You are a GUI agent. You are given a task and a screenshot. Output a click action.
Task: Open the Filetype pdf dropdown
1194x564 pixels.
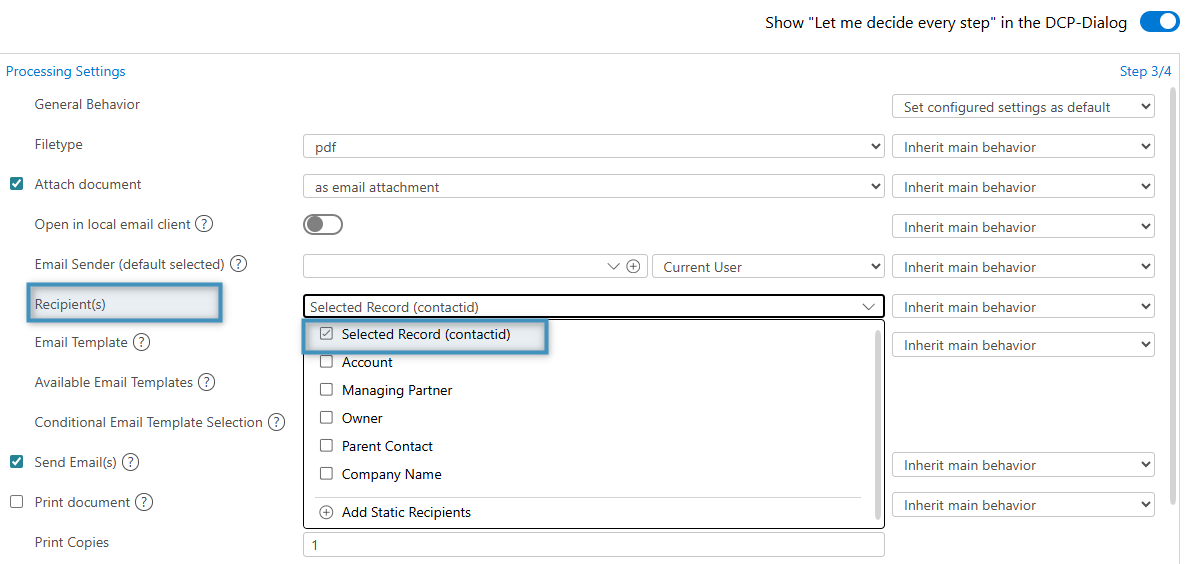click(x=593, y=147)
